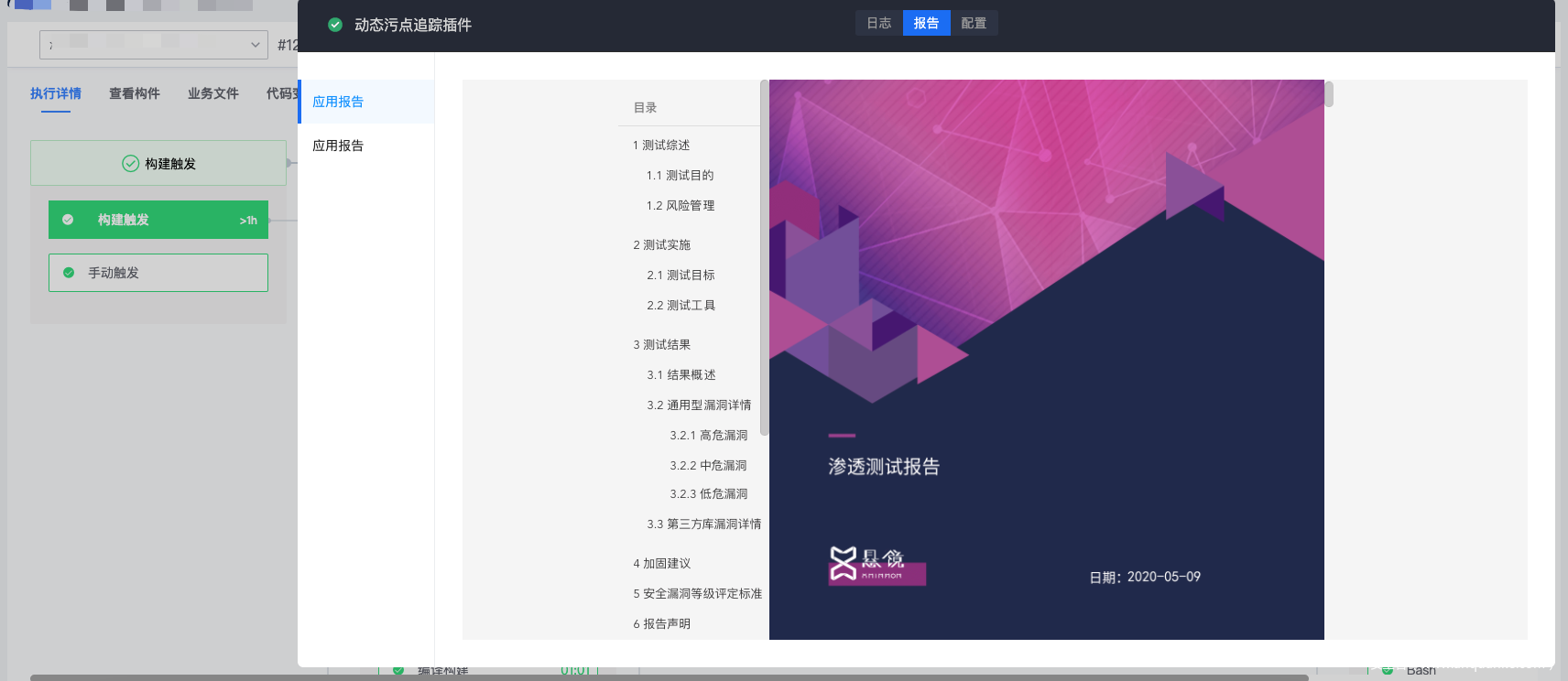Jump to 1 测试综述 in contents
This screenshot has height=681, width=1568.
[661, 146]
